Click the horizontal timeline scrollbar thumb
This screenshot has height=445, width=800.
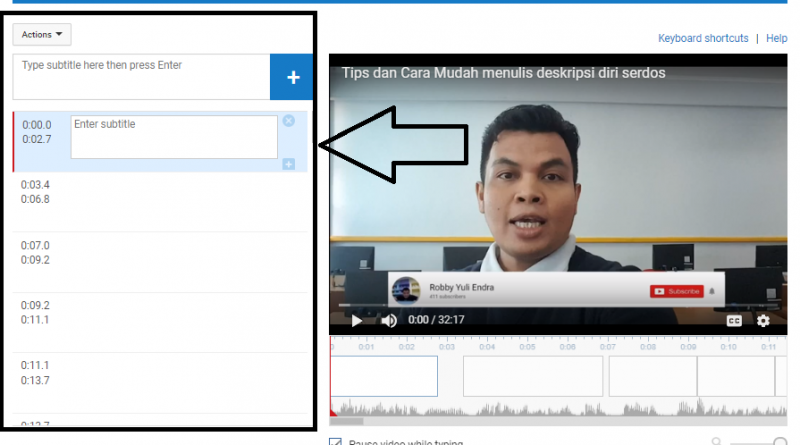(347, 422)
